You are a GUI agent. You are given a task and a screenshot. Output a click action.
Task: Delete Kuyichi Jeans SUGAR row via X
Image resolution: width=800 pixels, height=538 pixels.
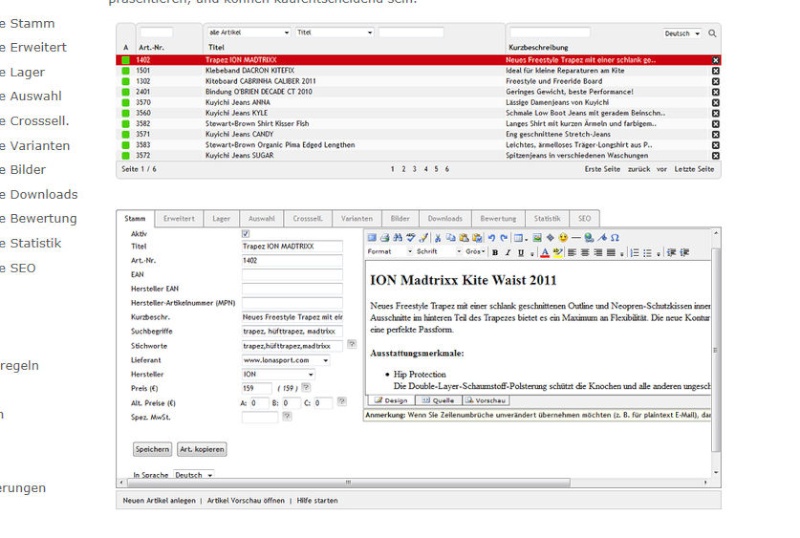tap(715, 156)
